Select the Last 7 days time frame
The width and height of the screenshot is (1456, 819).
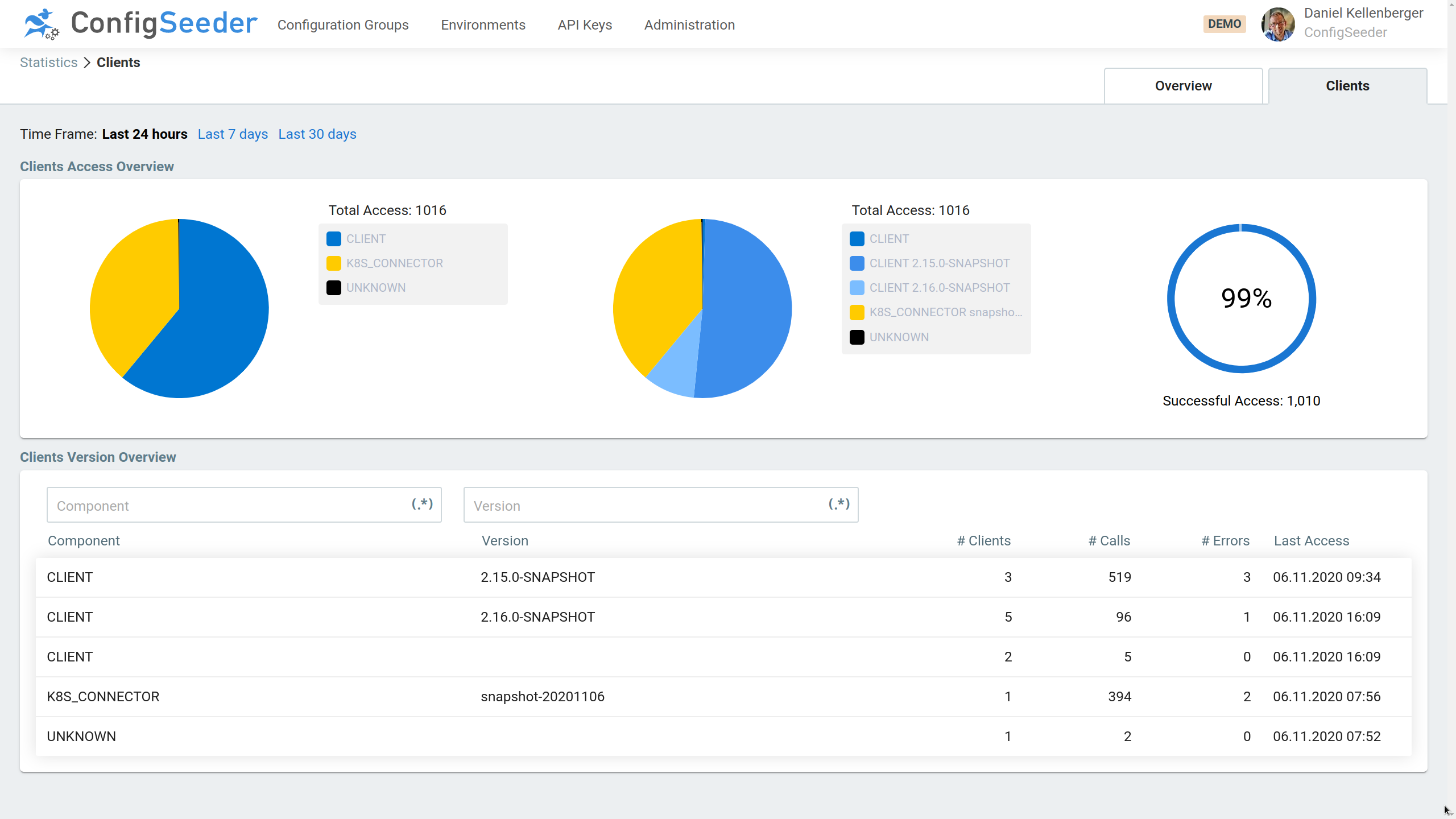(232, 134)
